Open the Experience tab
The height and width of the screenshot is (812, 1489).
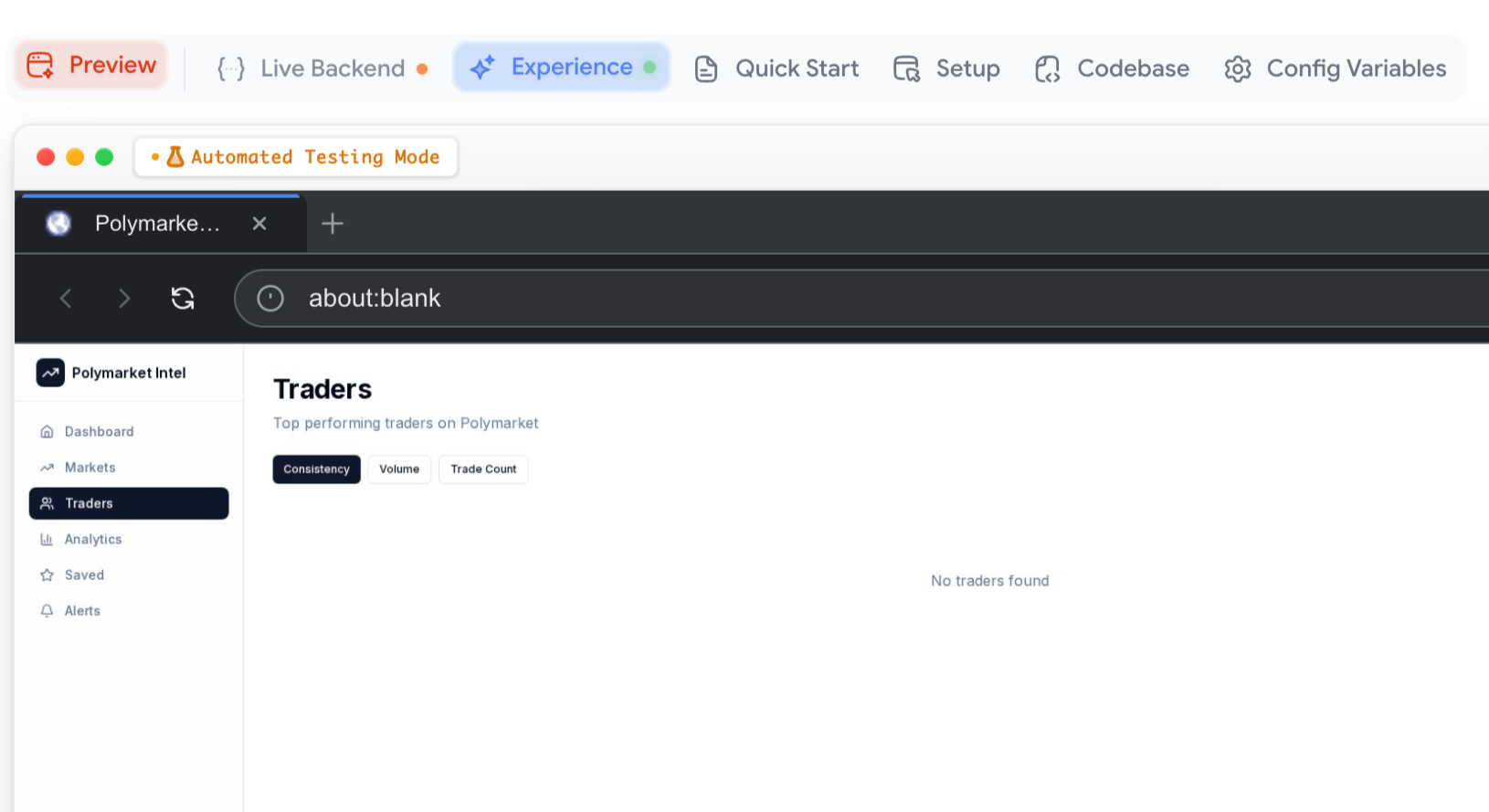562,68
